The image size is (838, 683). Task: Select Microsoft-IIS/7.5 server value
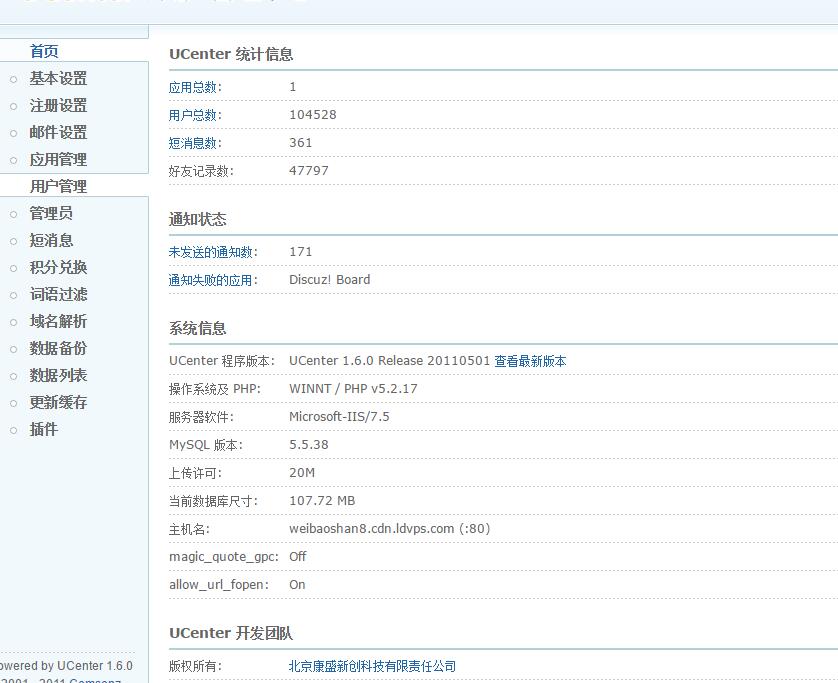[x=339, y=417]
